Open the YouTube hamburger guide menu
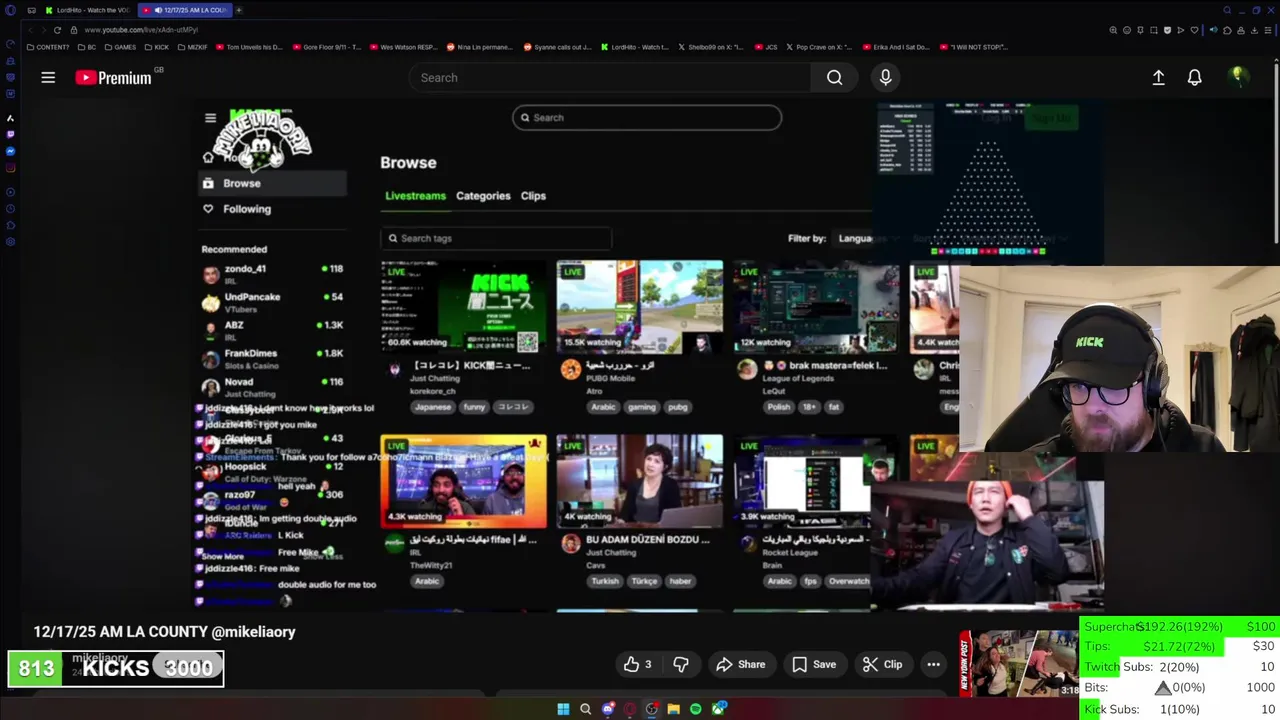Image resolution: width=1280 pixels, height=720 pixels. (48, 77)
